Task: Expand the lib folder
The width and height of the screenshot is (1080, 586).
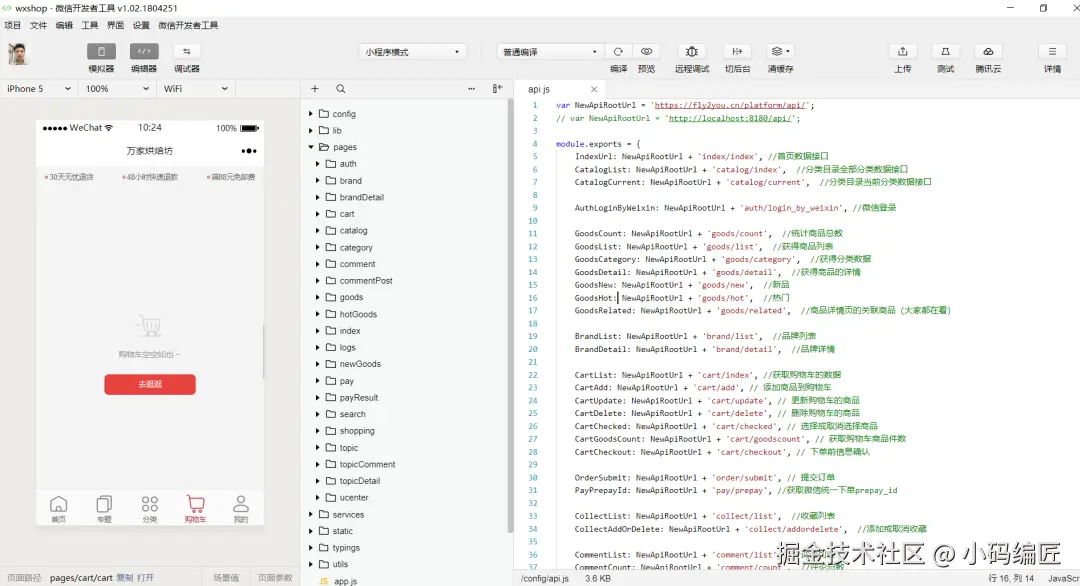Action: tap(311, 130)
